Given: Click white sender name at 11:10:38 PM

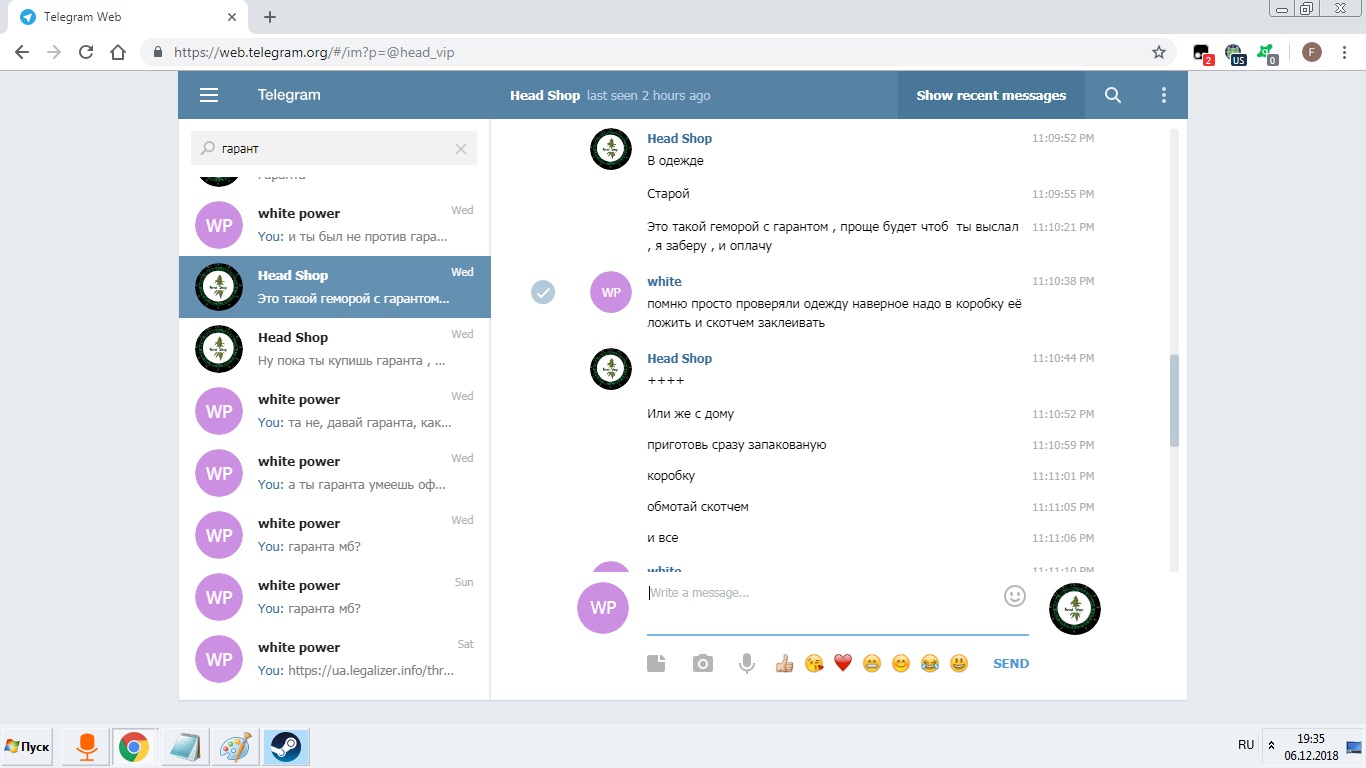Looking at the screenshot, I should [x=664, y=282].
